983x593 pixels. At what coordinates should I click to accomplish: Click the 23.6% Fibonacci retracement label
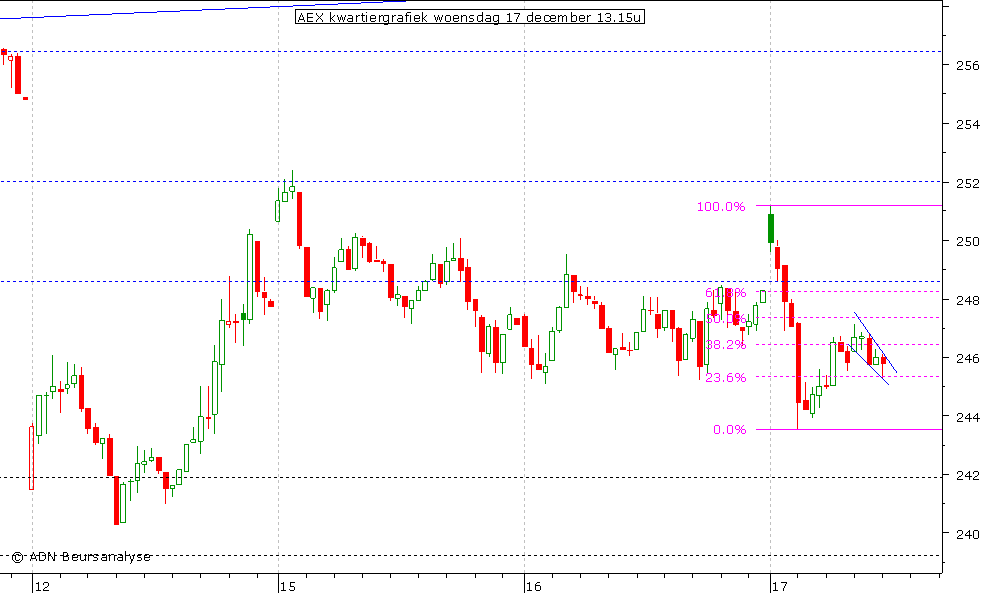pos(725,378)
